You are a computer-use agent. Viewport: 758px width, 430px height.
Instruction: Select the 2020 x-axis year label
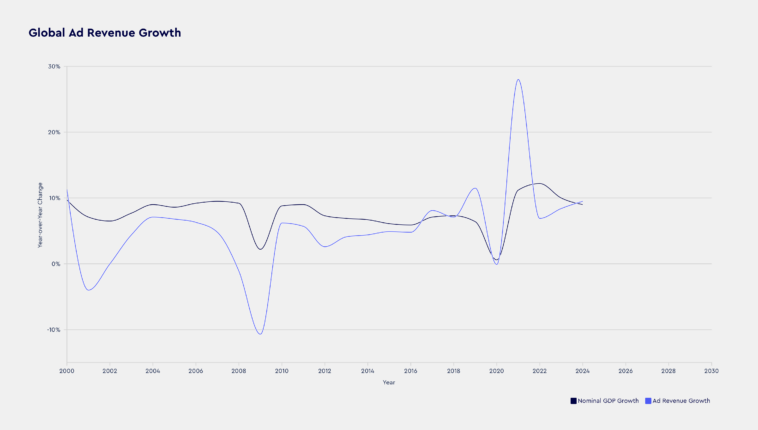[496, 371]
